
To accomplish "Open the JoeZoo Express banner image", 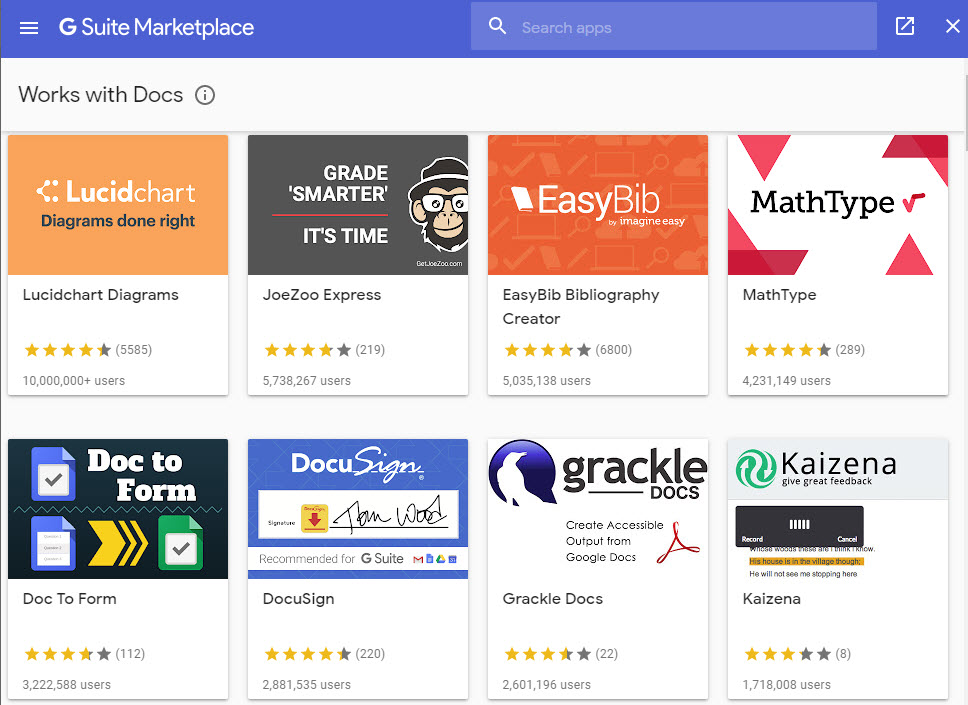I will pyautogui.click(x=358, y=205).
